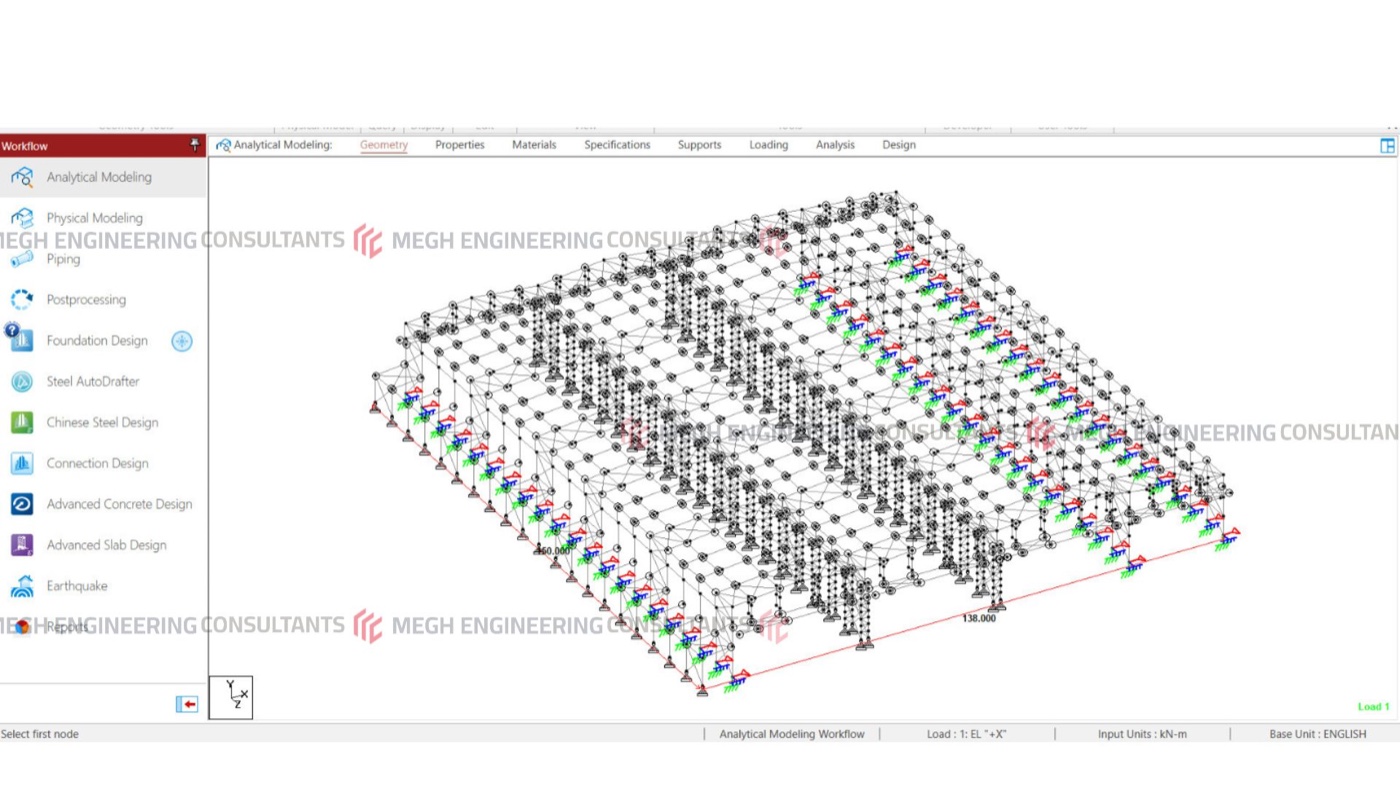Click the Reports workflow icon
The height and width of the screenshot is (787, 1400).
(22, 627)
